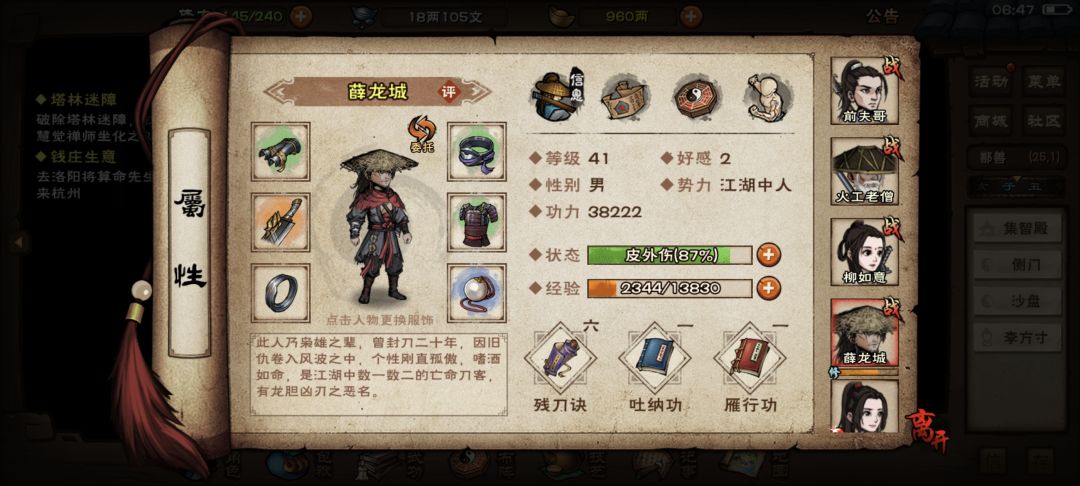Open the yin-yang bagua tab icon

pos(696,97)
